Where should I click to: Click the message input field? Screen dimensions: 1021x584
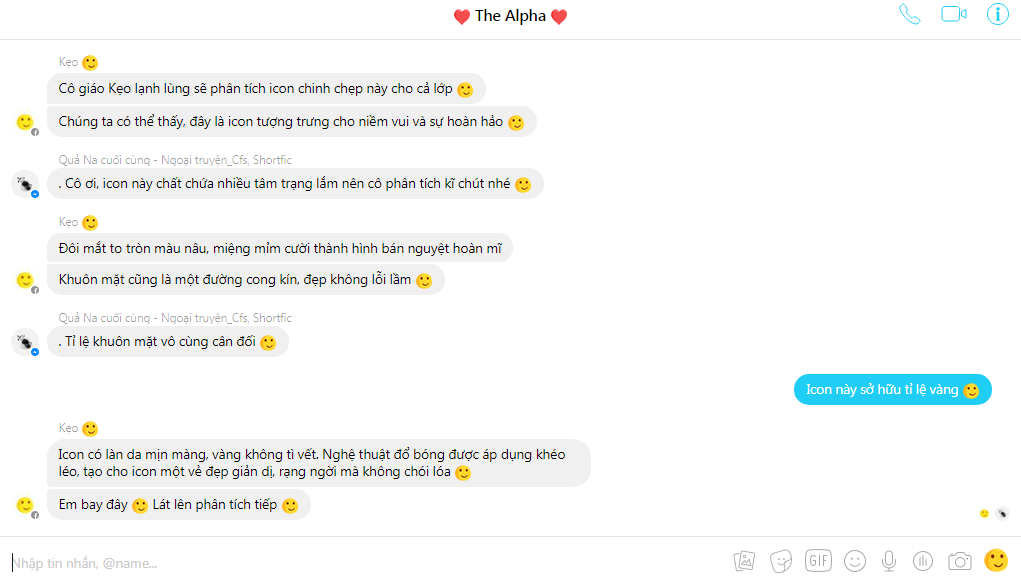365,563
